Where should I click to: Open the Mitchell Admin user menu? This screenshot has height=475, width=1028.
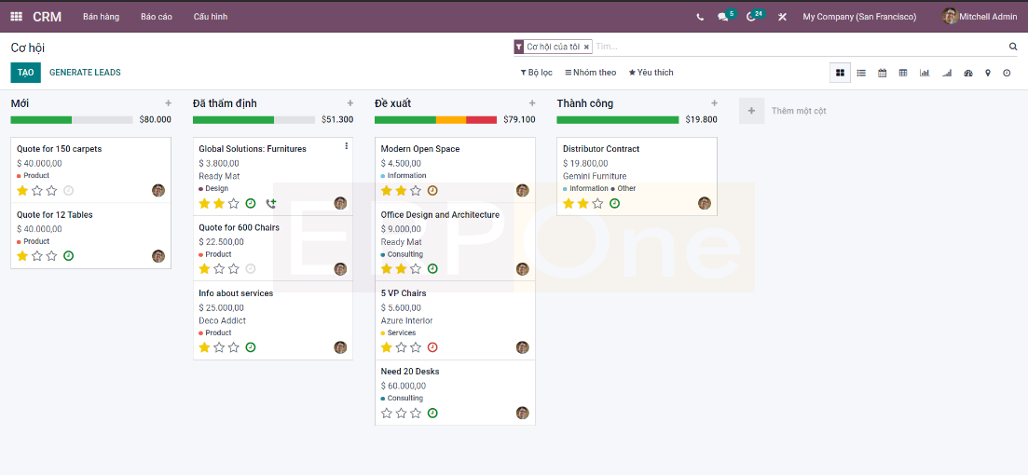[979, 17]
